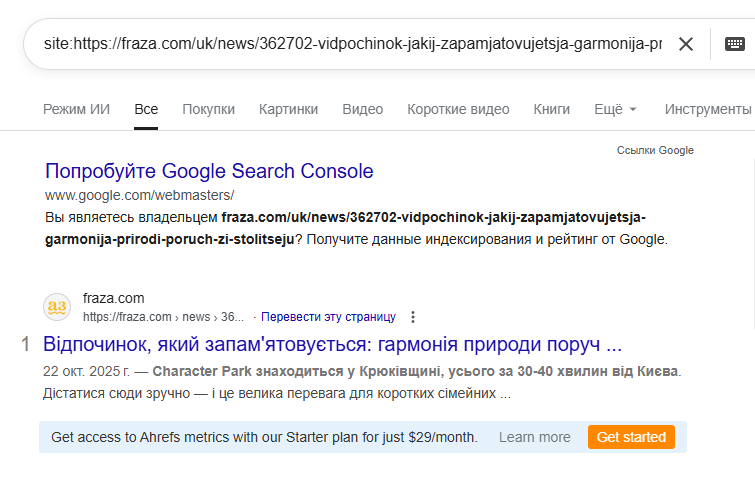The image size is (755, 477).
Task: Click the fraza.com site favicon
Action: [57, 307]
